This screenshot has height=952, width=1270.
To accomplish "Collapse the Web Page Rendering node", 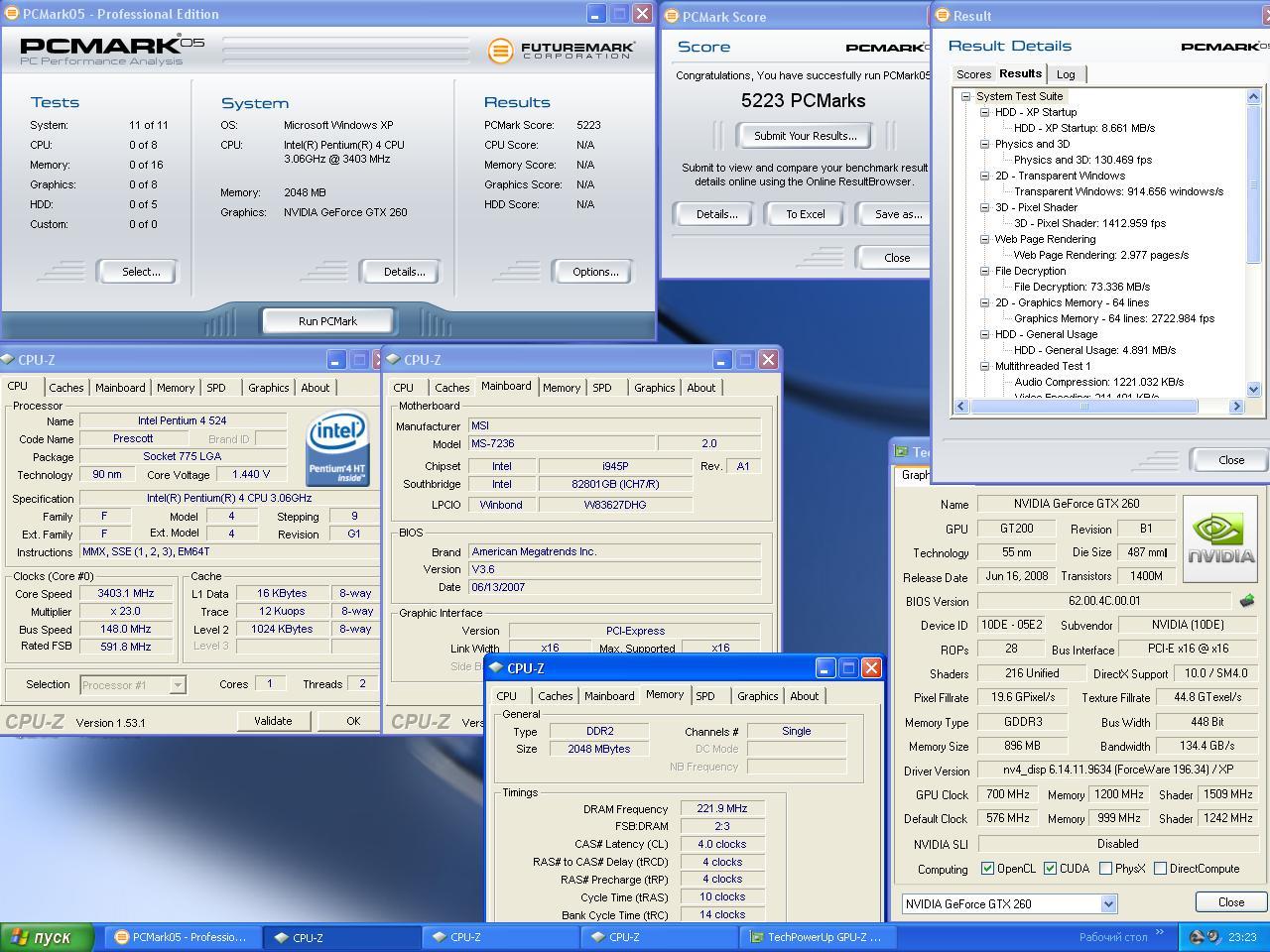I will [984, 239].
